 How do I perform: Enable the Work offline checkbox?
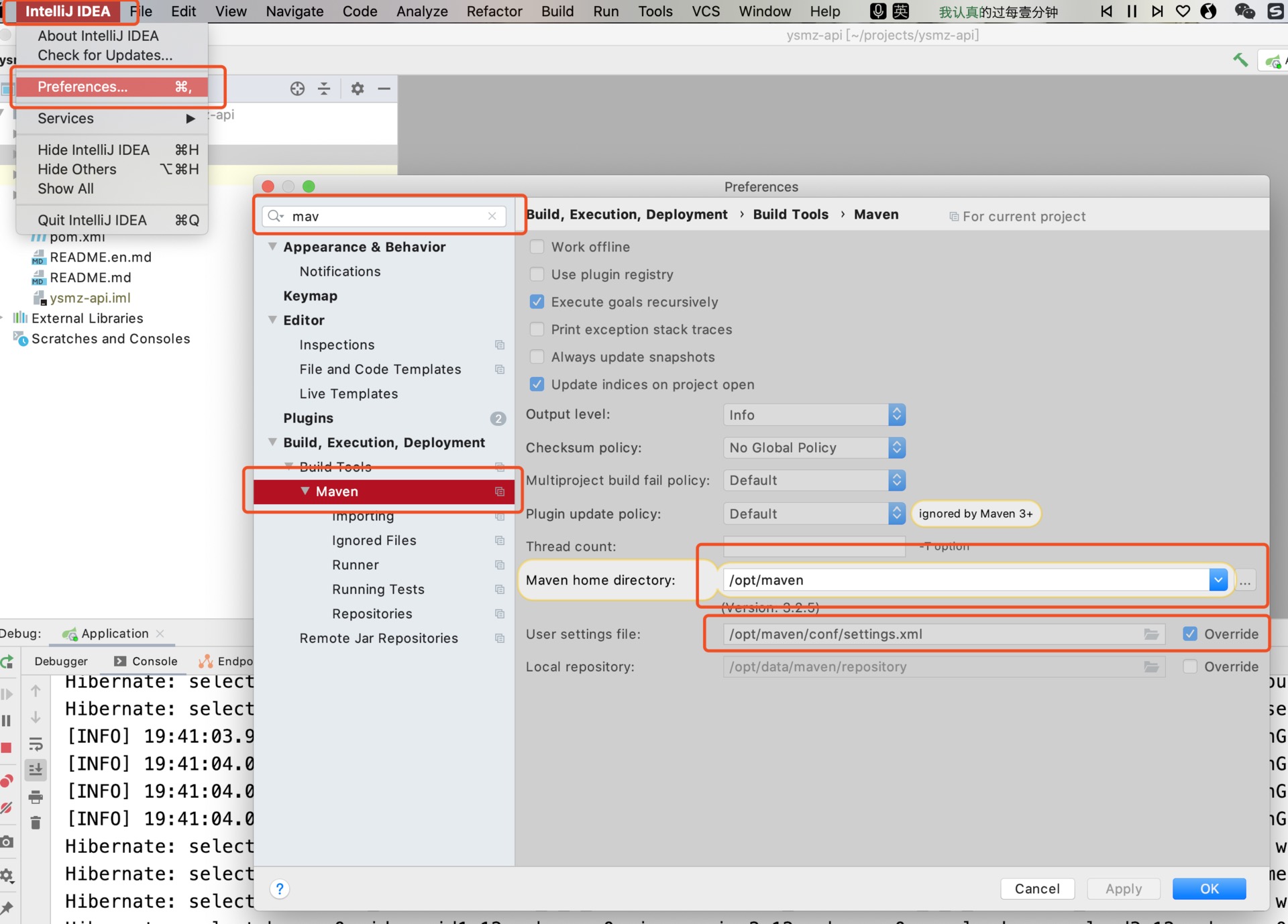(x=537, y=247)
